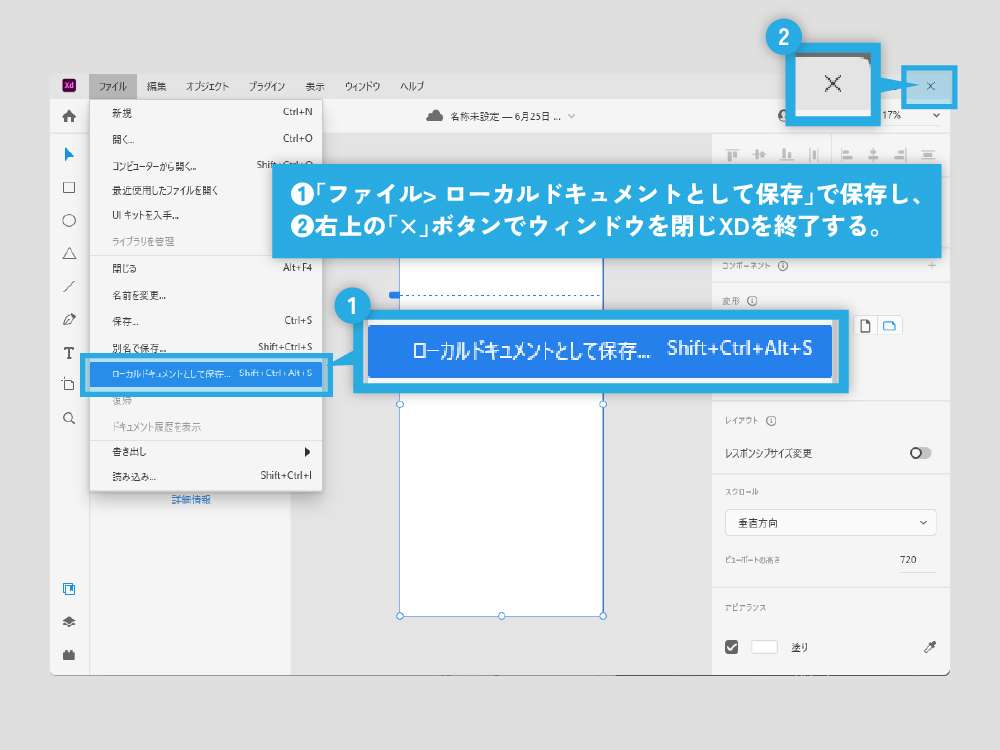Open the ウィンドウ menu
Image resolution: width=1000 pixels, height=750 pixels.
coord(362,86)
